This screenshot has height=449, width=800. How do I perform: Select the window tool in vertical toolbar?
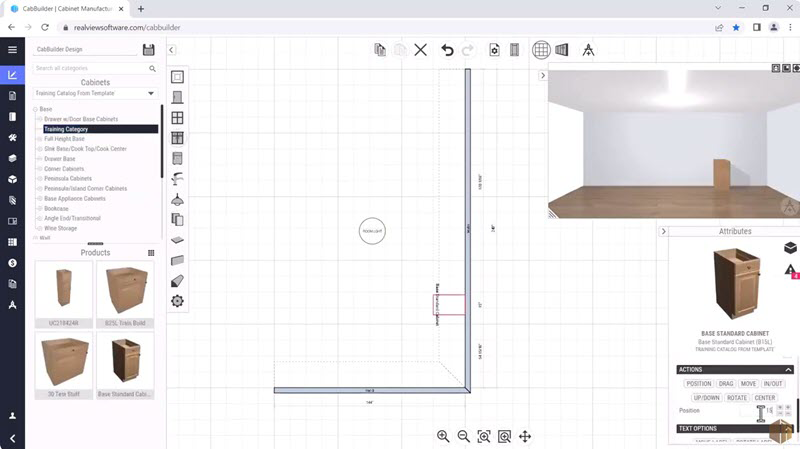[x=177, y=118]
